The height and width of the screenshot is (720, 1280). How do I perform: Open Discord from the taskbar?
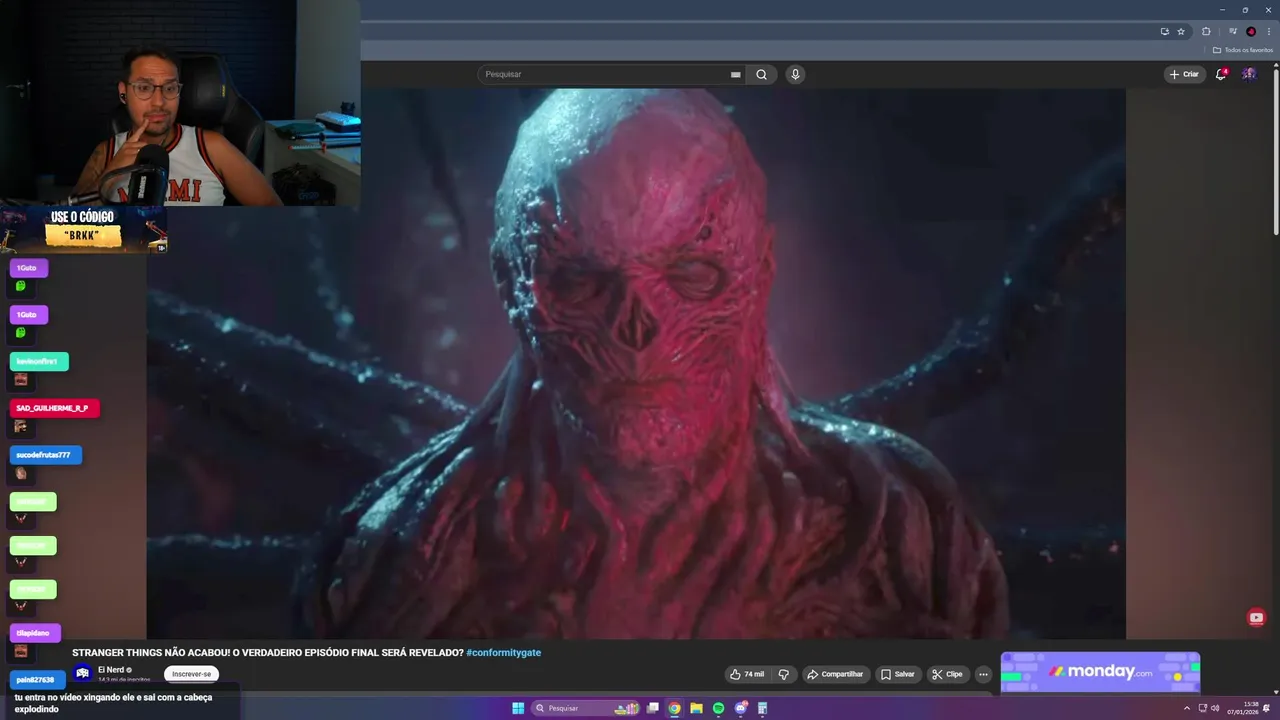pyautogui.click(x=741, y=708)
